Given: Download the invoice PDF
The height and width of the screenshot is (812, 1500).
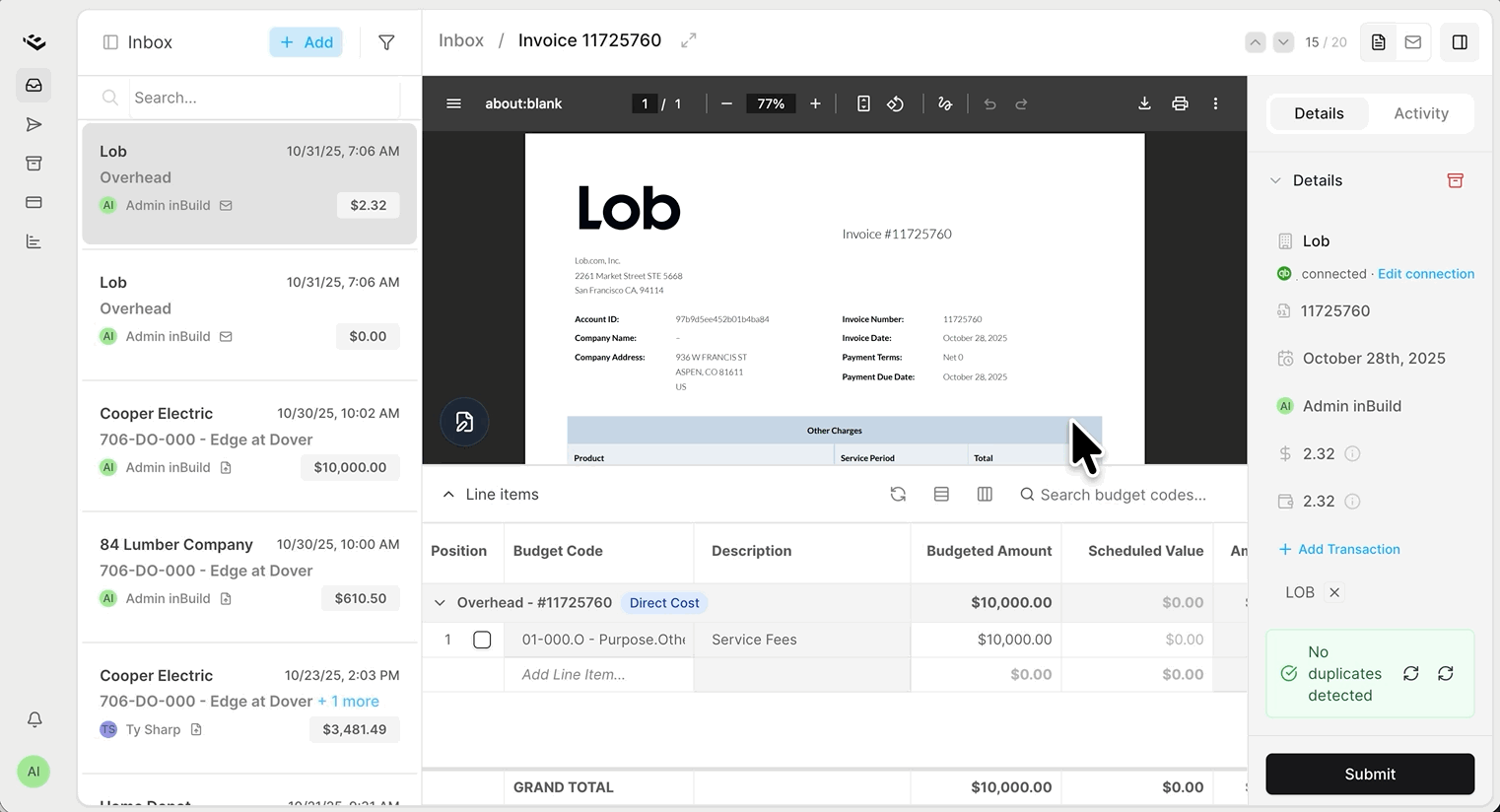Looking at the screenshot, I should point(1143,103).
